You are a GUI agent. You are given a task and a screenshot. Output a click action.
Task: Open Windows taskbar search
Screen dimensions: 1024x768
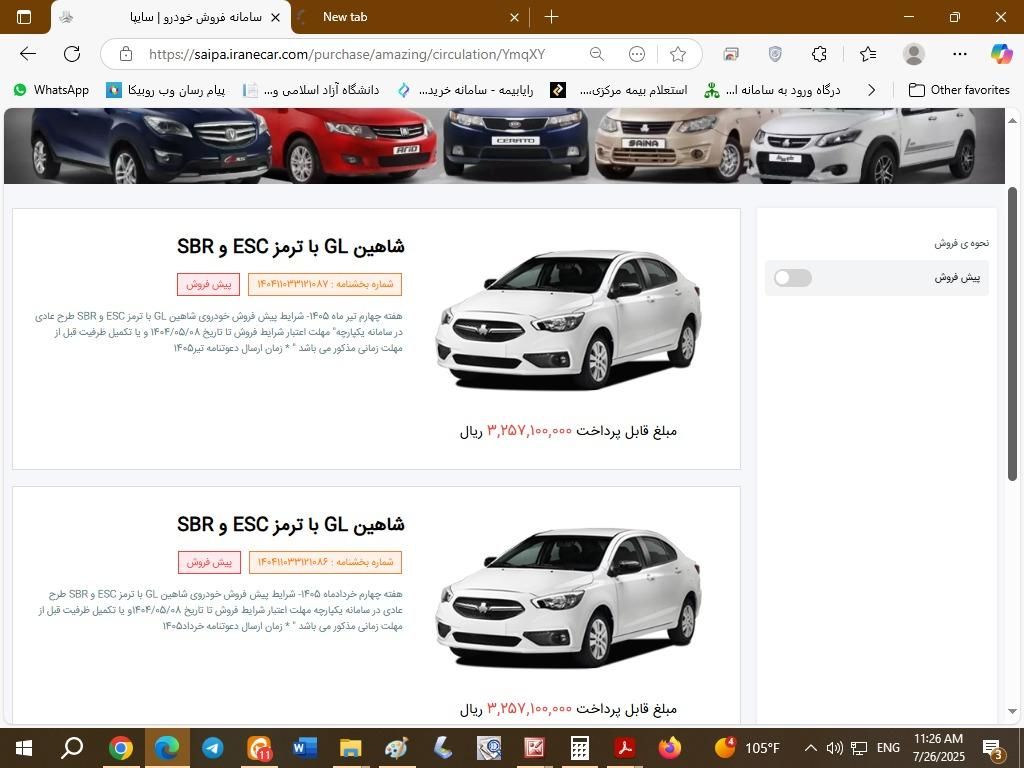coord(72,748)
